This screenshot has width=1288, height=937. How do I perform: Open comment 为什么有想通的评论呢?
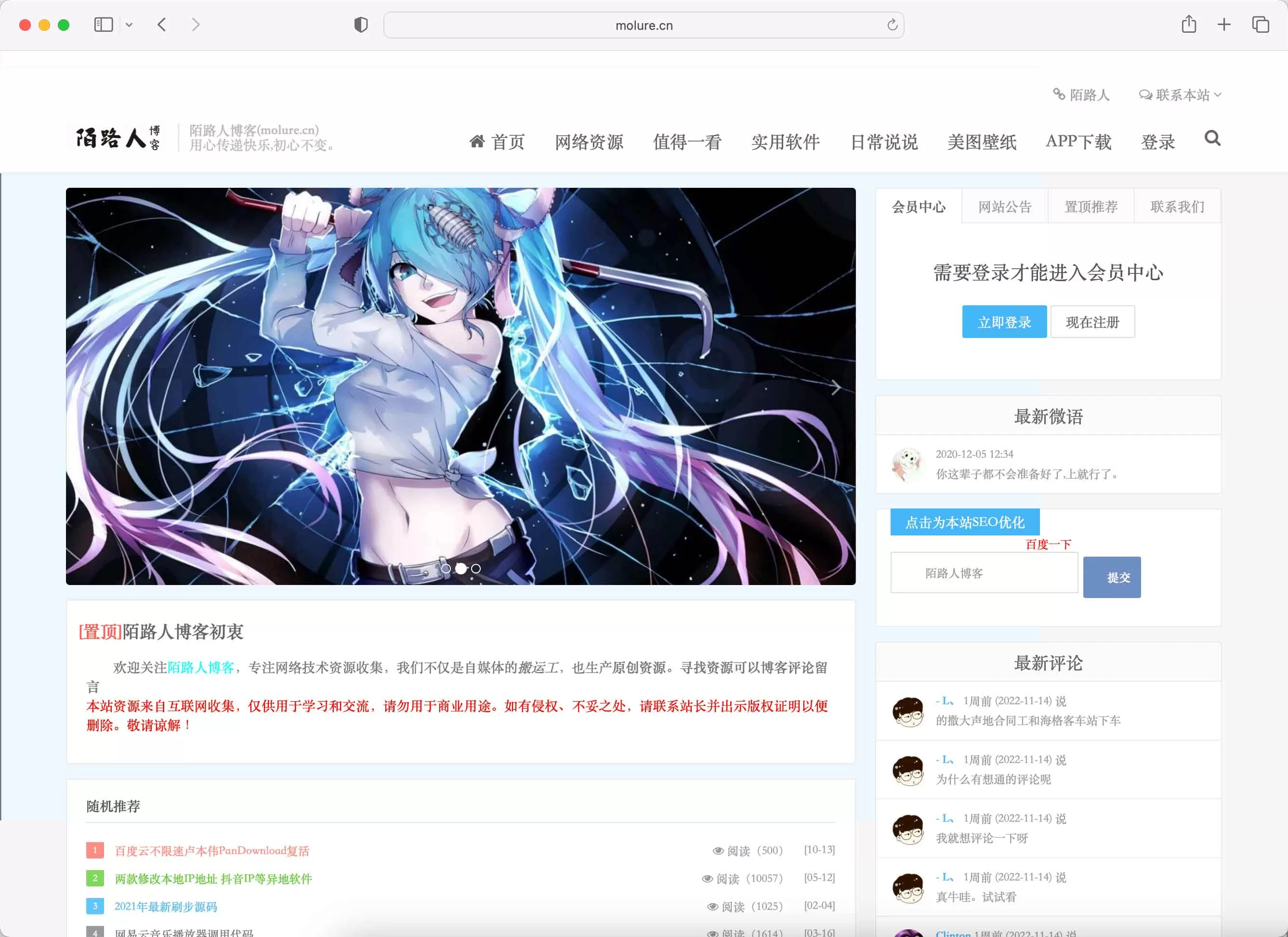tap(993, 779)
